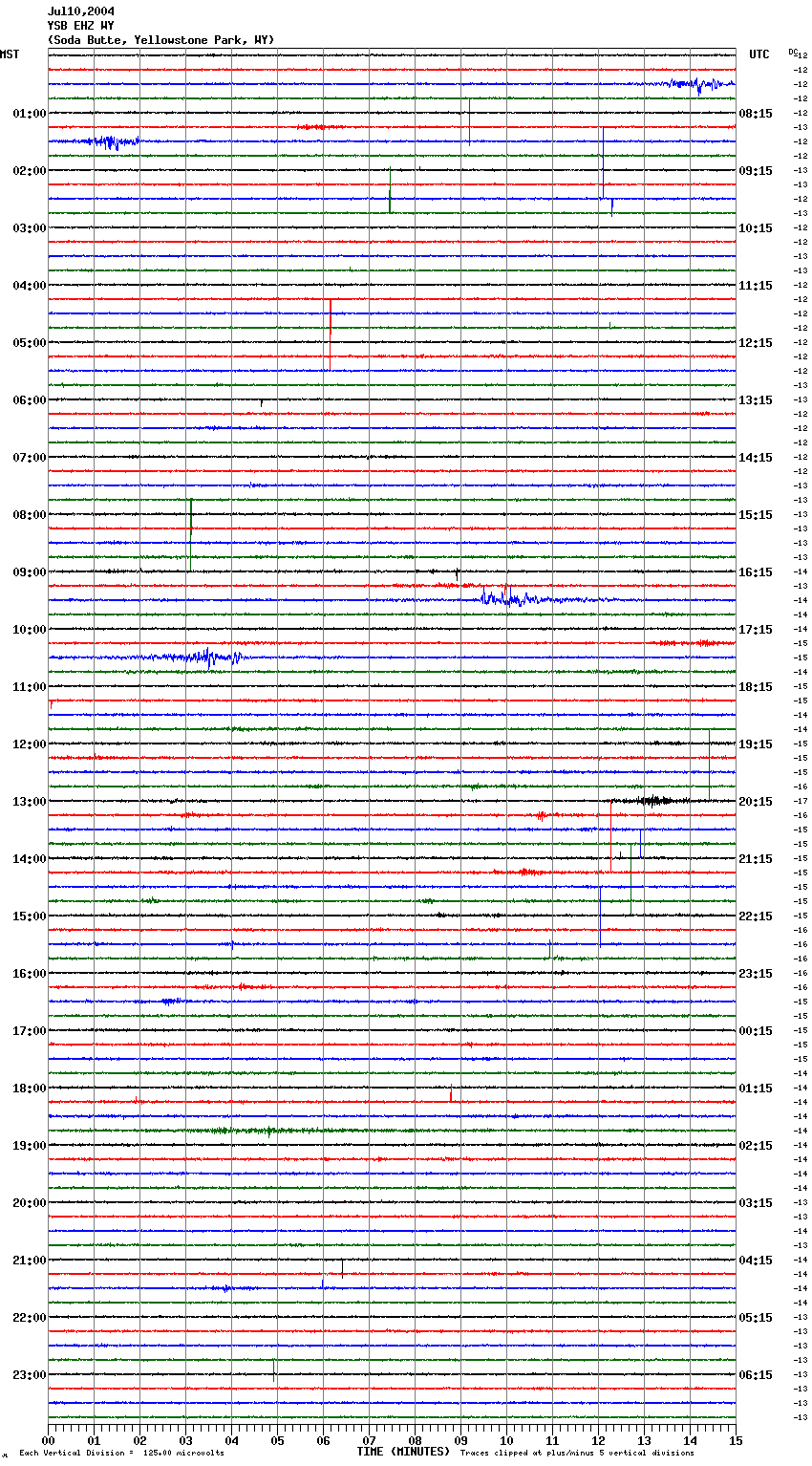Image resolution: width=812 pixels, height=1466 pixels.
Task: Select the 04:00 MST row label
Action: coord(30,286)
